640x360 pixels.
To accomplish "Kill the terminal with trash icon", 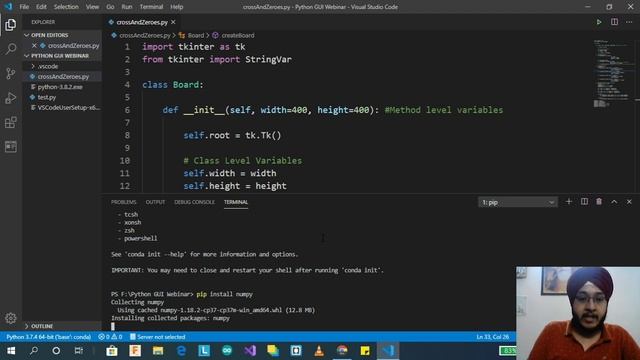I will pyautogui.click(x=599, y=202).
